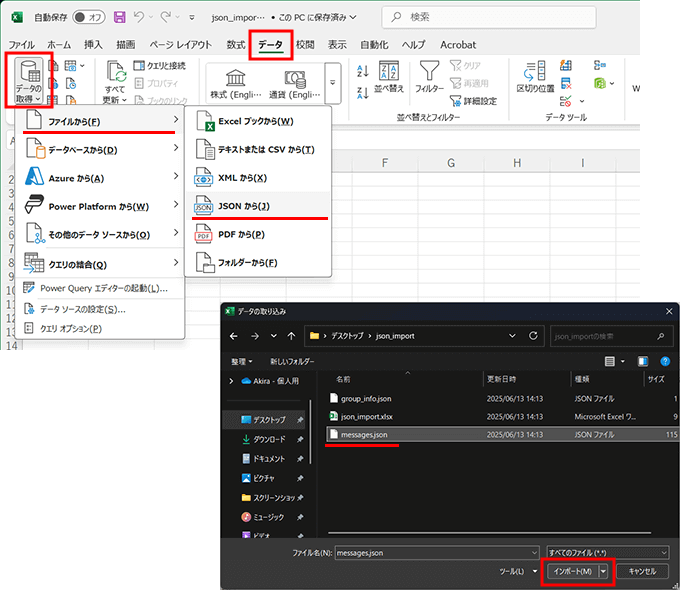Open the recent locations chevron in the dialog
This screenshot has height=590, width=680.
pyautogui.click(x=274, y=336)
